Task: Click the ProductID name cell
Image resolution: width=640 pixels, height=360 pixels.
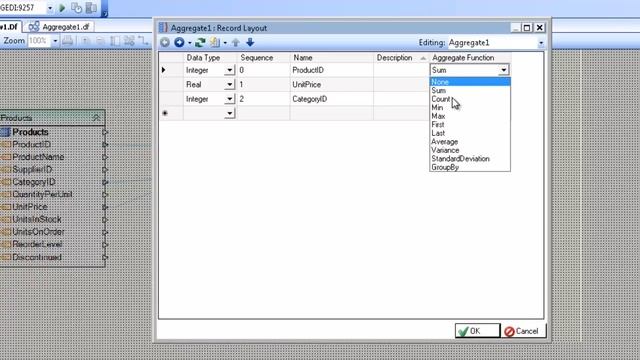Action: pyautogui.click(x=331, y=70)
